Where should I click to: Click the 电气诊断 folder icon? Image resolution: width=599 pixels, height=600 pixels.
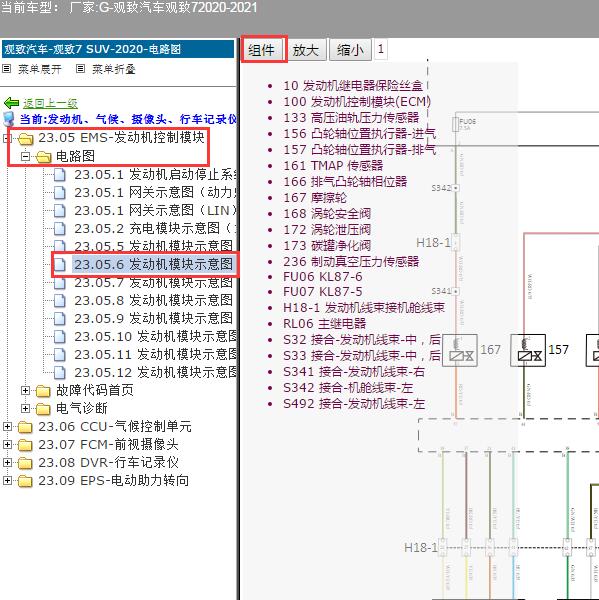coord(43,409)
